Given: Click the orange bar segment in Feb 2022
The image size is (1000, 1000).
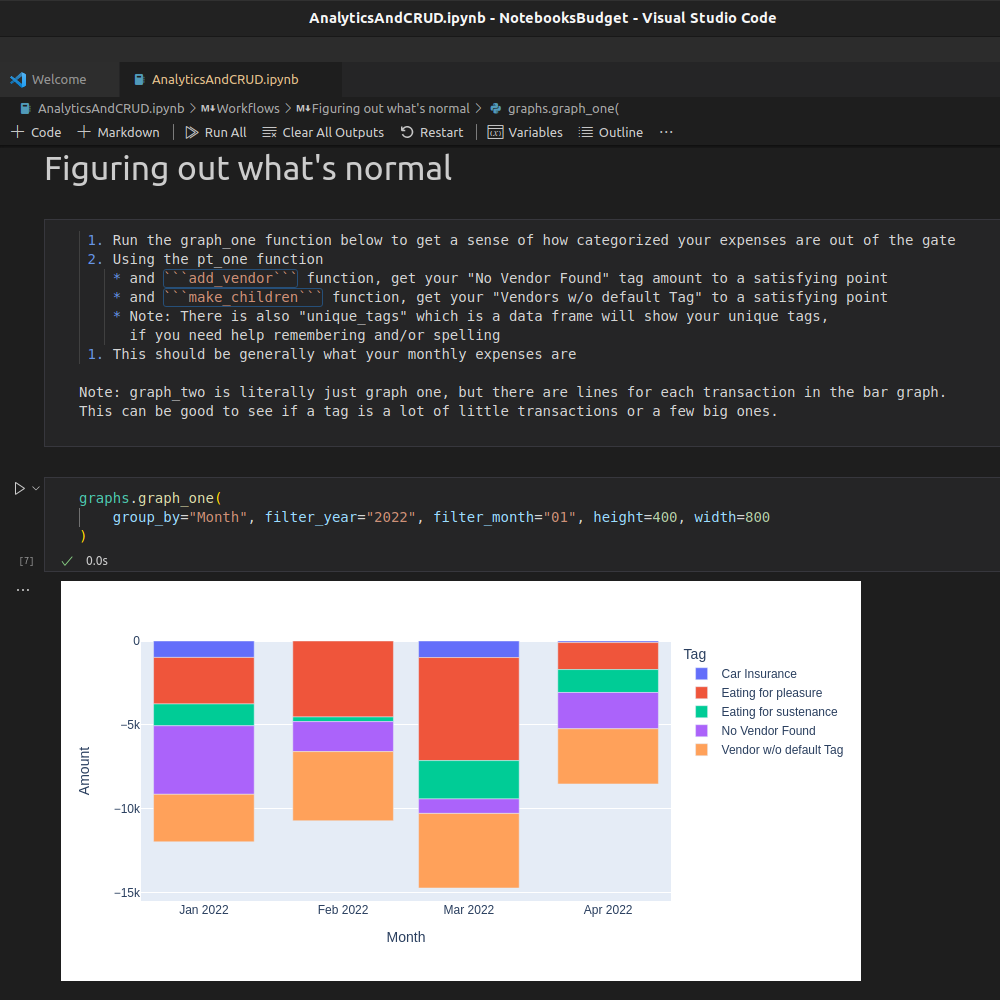Looking at the screenshot, I should 343,786.
